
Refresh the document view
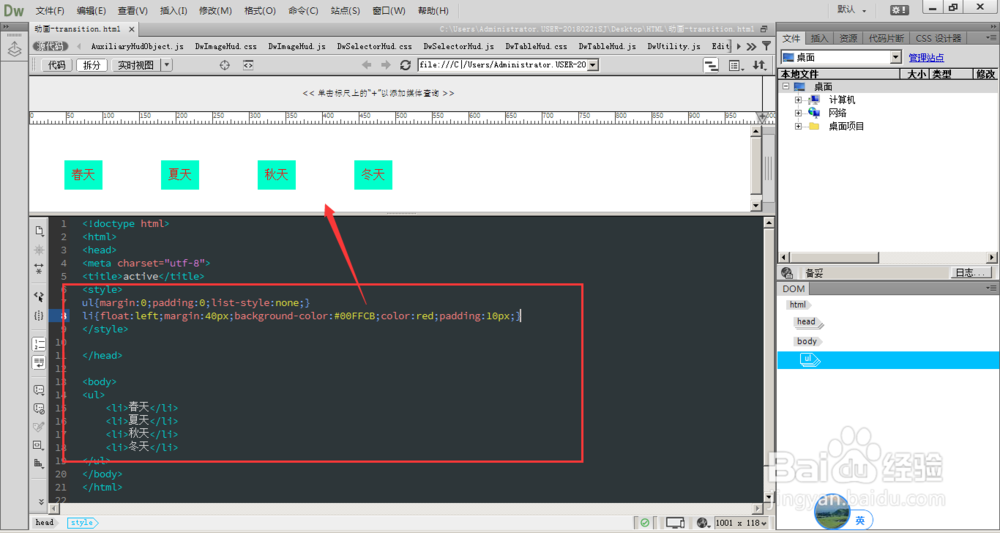(x=405, y=65)
